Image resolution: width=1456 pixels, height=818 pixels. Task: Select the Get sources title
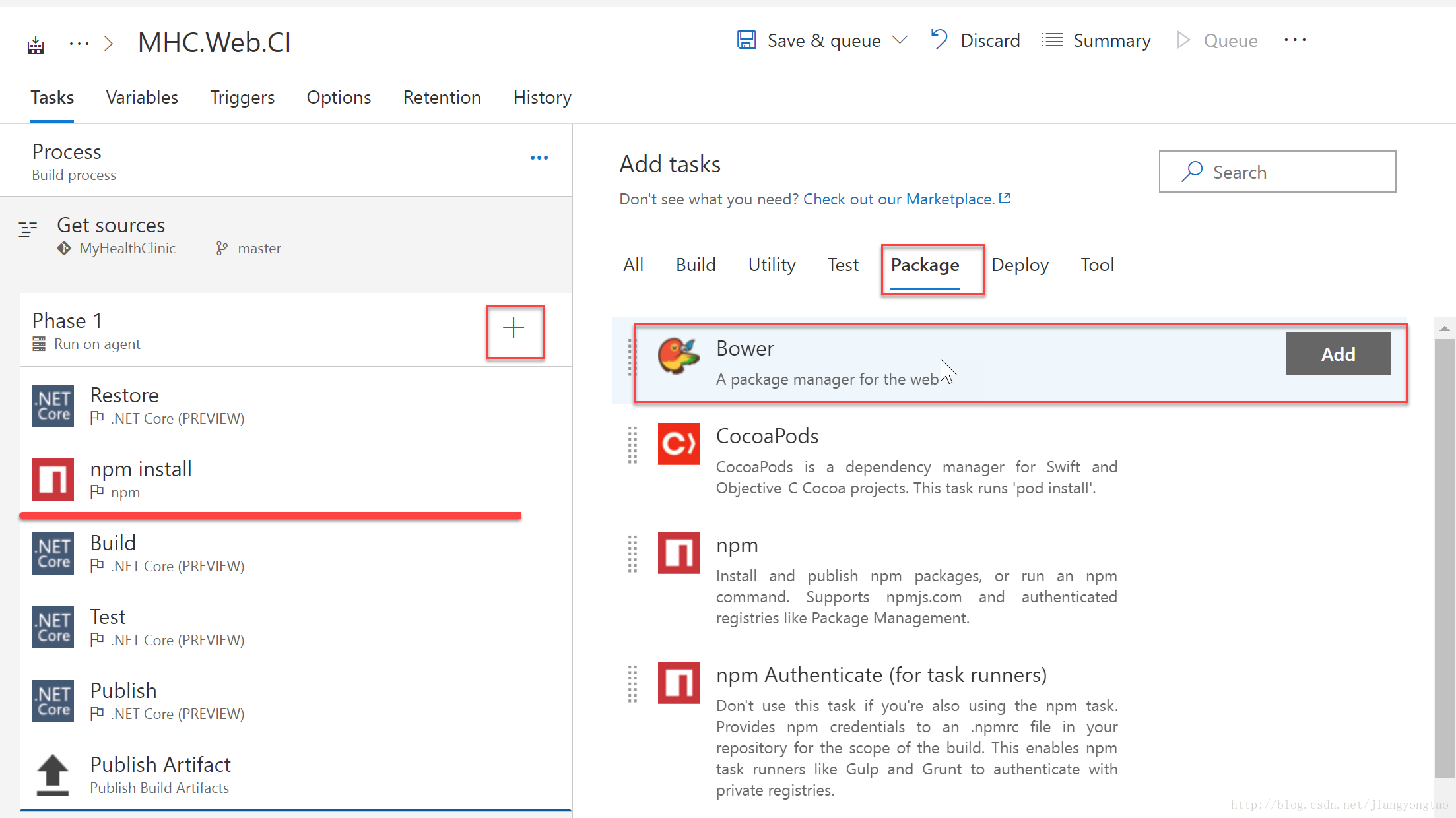111,225
